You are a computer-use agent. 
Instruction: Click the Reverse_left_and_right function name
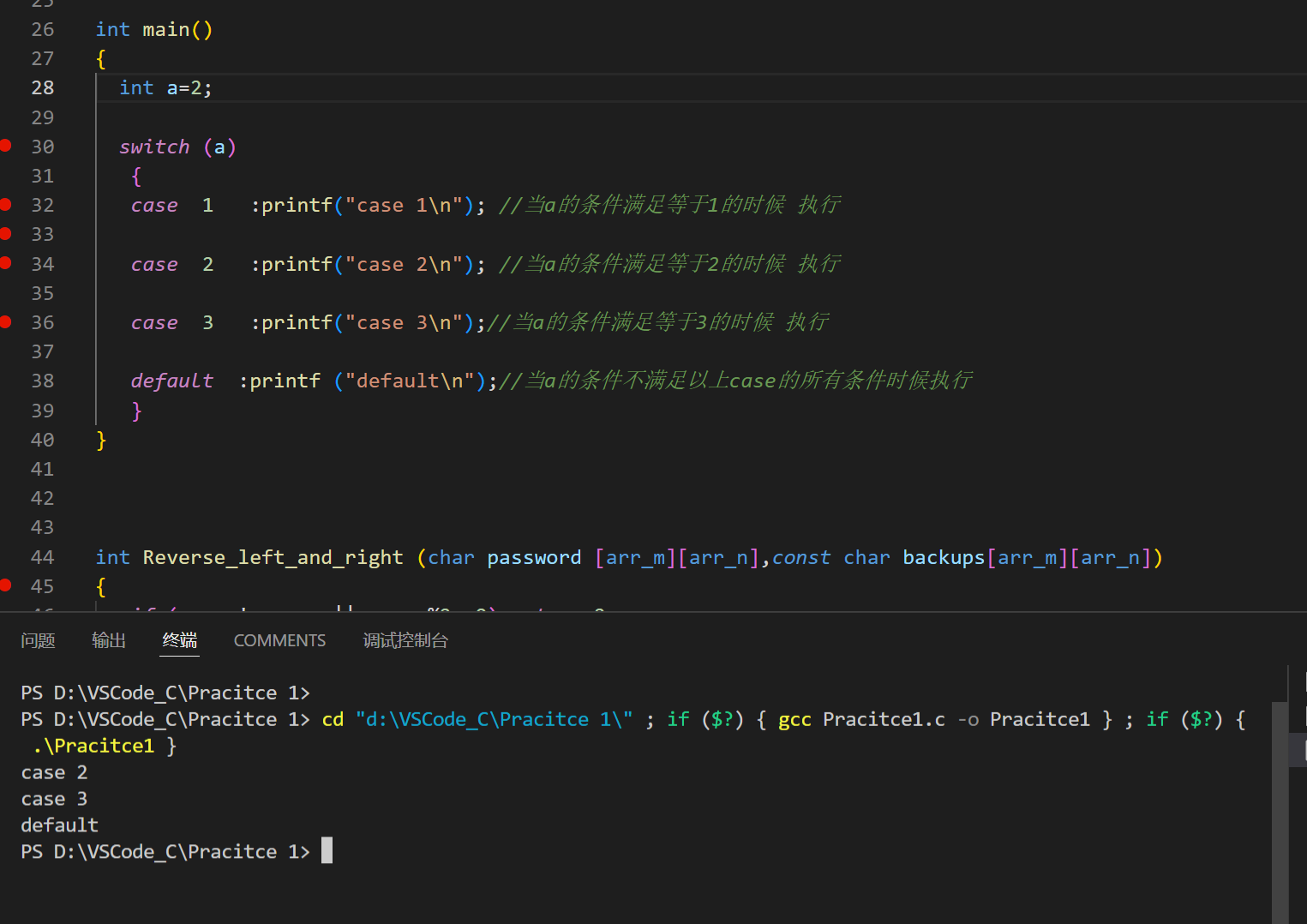[x=273, y=557]
